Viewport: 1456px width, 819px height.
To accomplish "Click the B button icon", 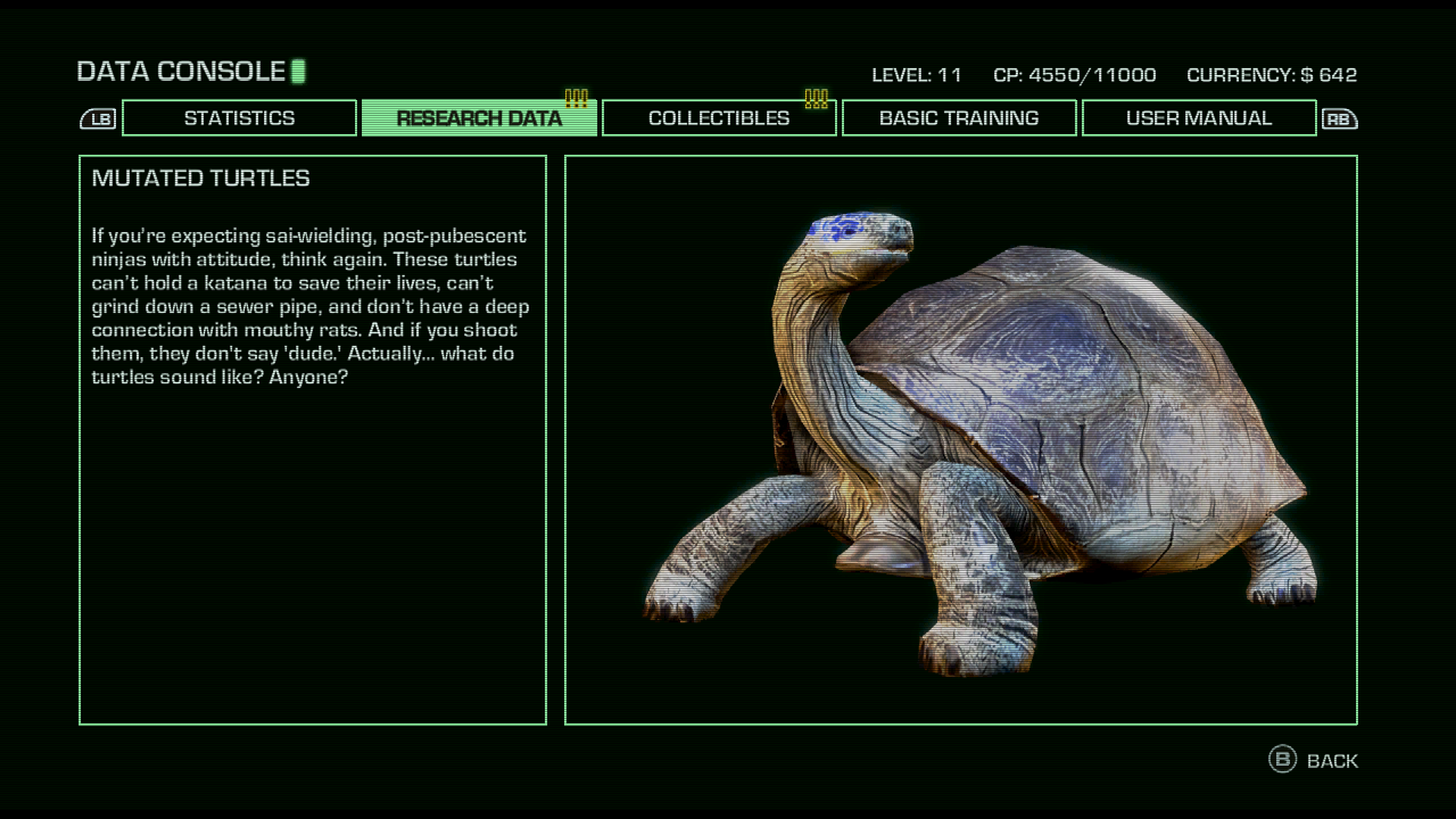I will pos(1282,759).
